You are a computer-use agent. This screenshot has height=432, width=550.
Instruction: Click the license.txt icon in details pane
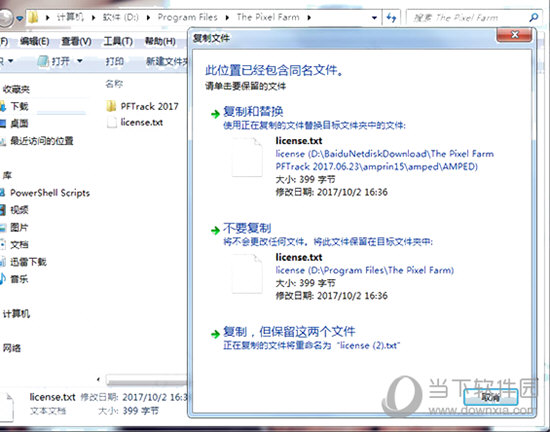coord(7,406)
